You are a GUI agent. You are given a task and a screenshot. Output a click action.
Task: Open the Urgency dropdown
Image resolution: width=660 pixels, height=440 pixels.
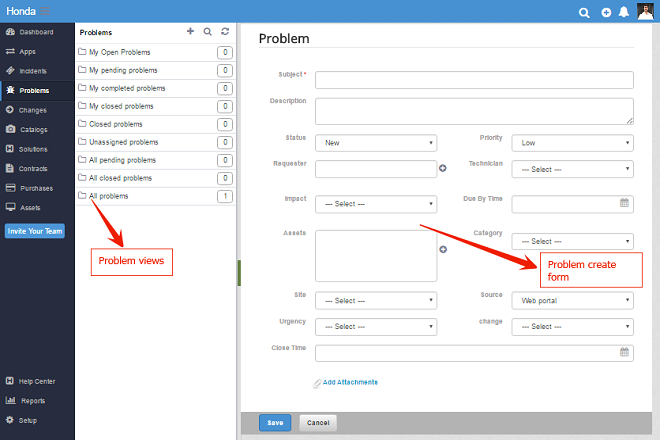pos(376,327)
